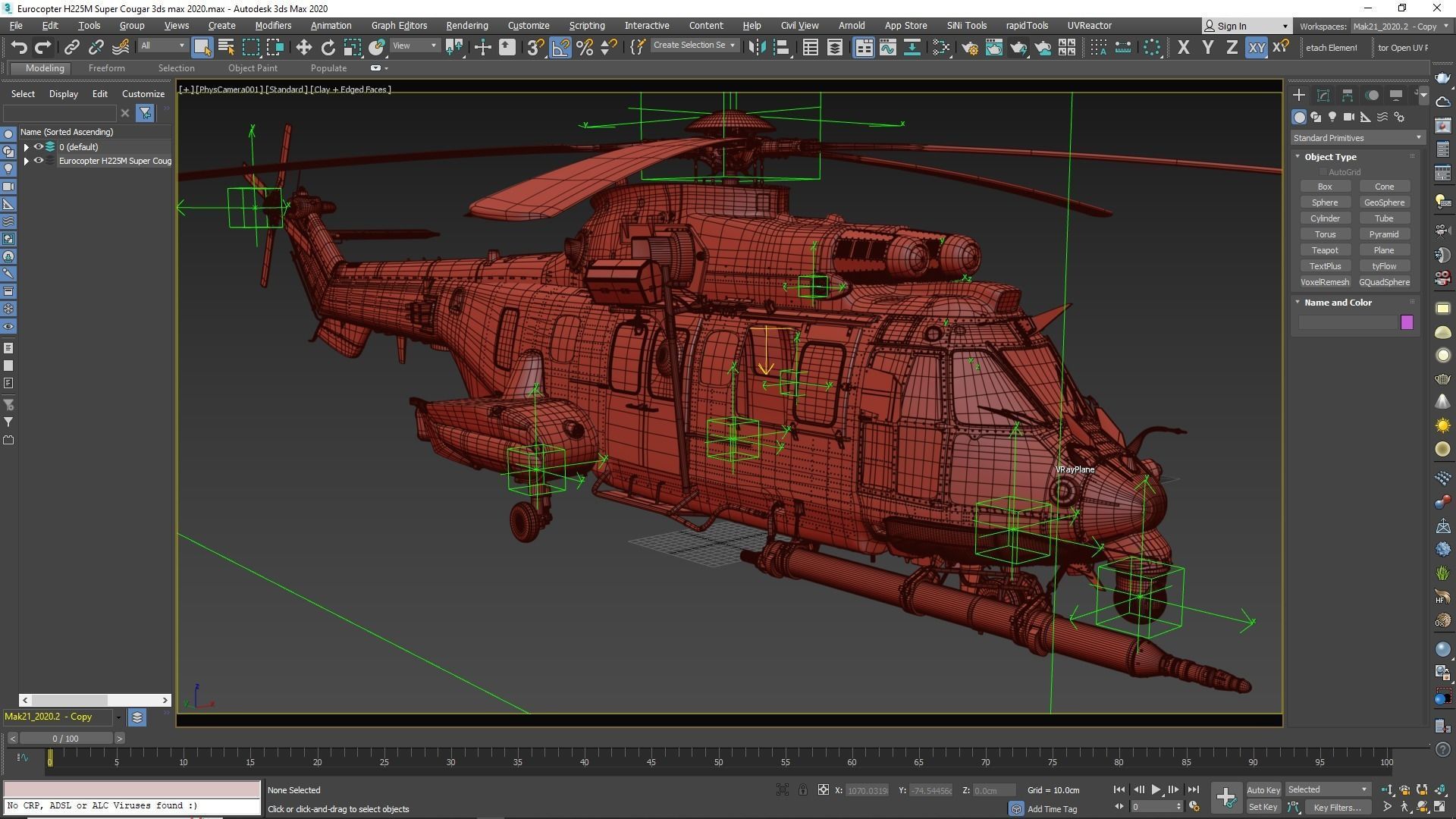Click the scene explorer search field

pyautogui.click(x=60, y=113)
